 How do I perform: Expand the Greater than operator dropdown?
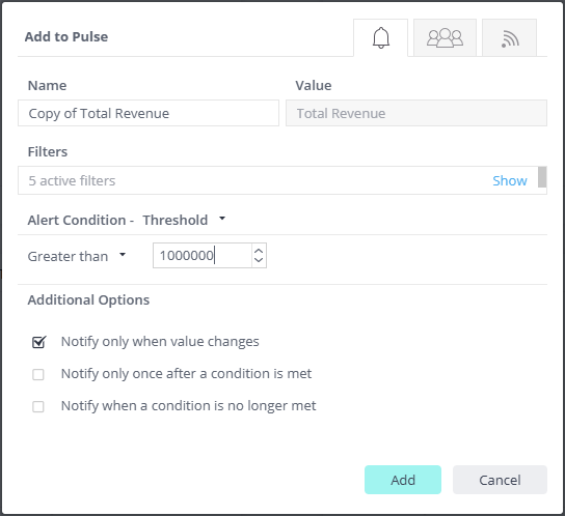(x=77, y=256)
